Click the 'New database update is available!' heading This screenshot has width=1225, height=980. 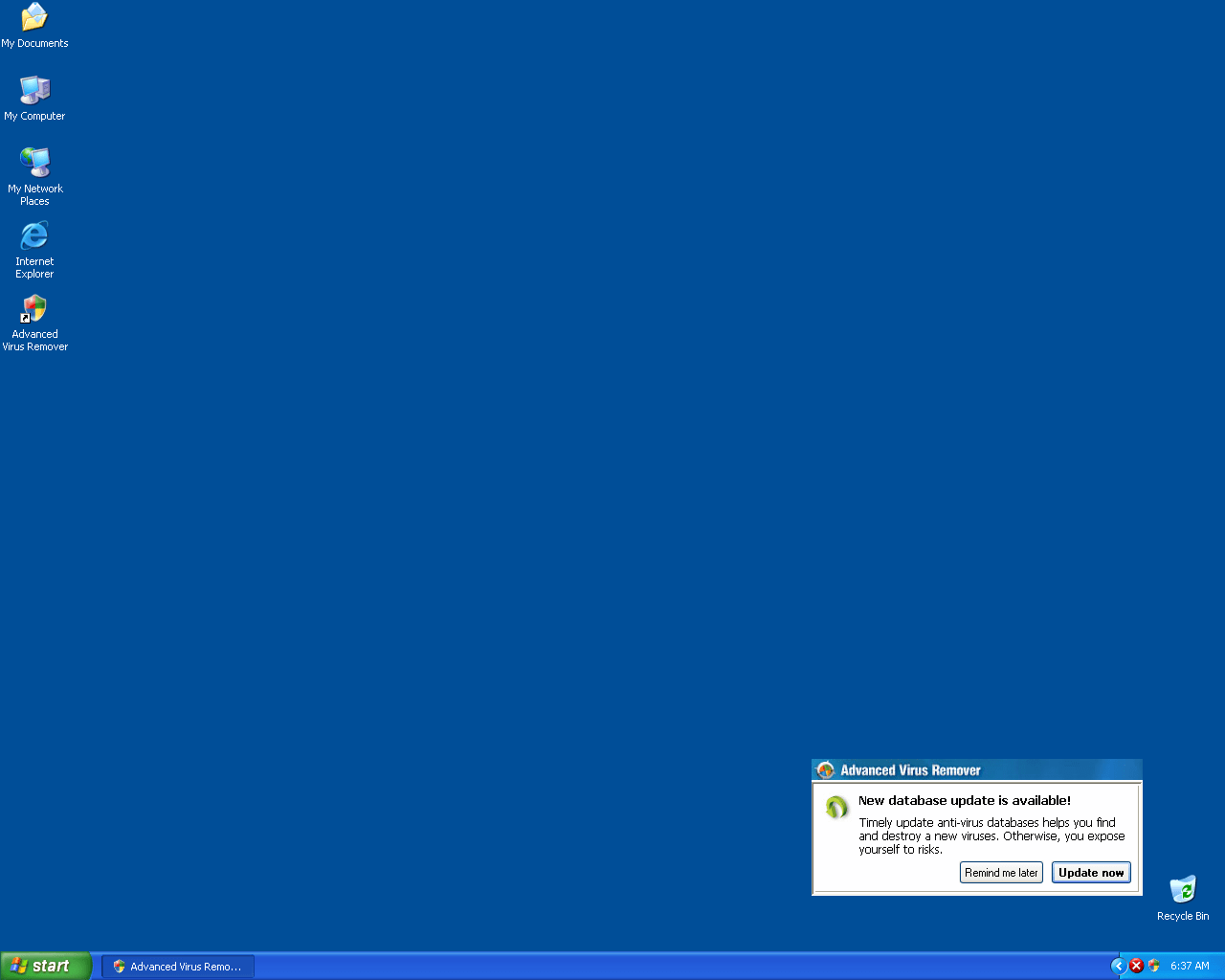click(964, 801)
